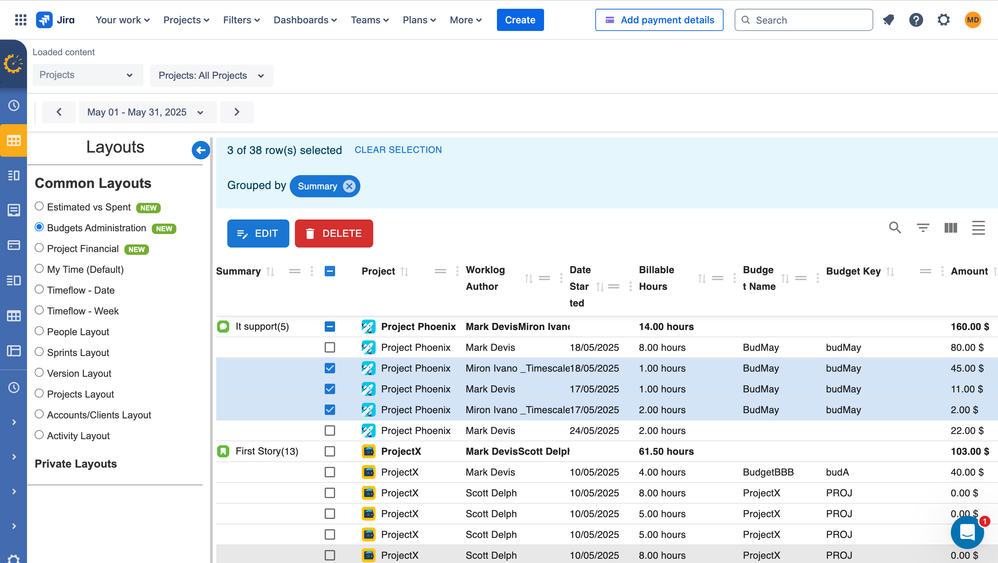This screenshot has height=563, width=998.
Task: Click the CLEAR SELECTION link
Action: click(x=398, y=150)
